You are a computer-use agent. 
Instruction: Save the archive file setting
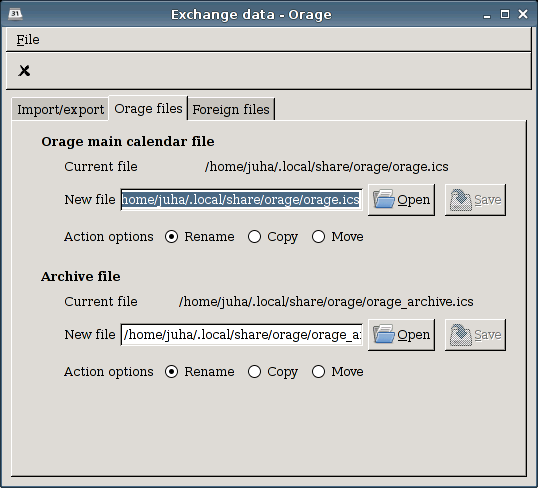(475, 335)
